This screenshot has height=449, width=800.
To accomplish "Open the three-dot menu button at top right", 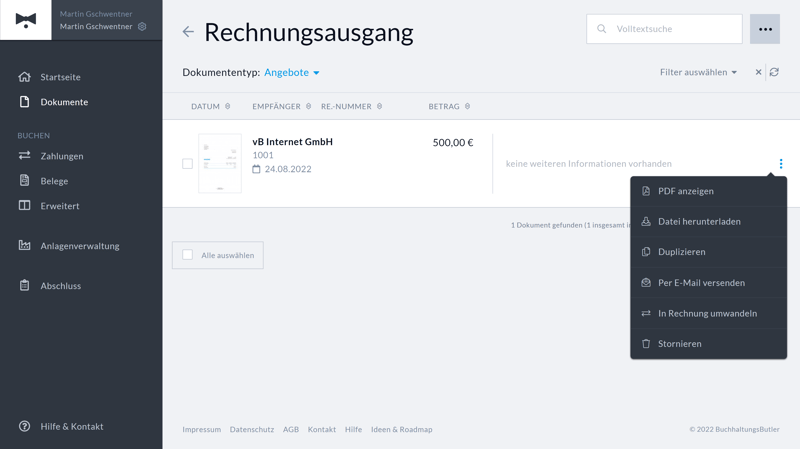I will coord(765,29).
